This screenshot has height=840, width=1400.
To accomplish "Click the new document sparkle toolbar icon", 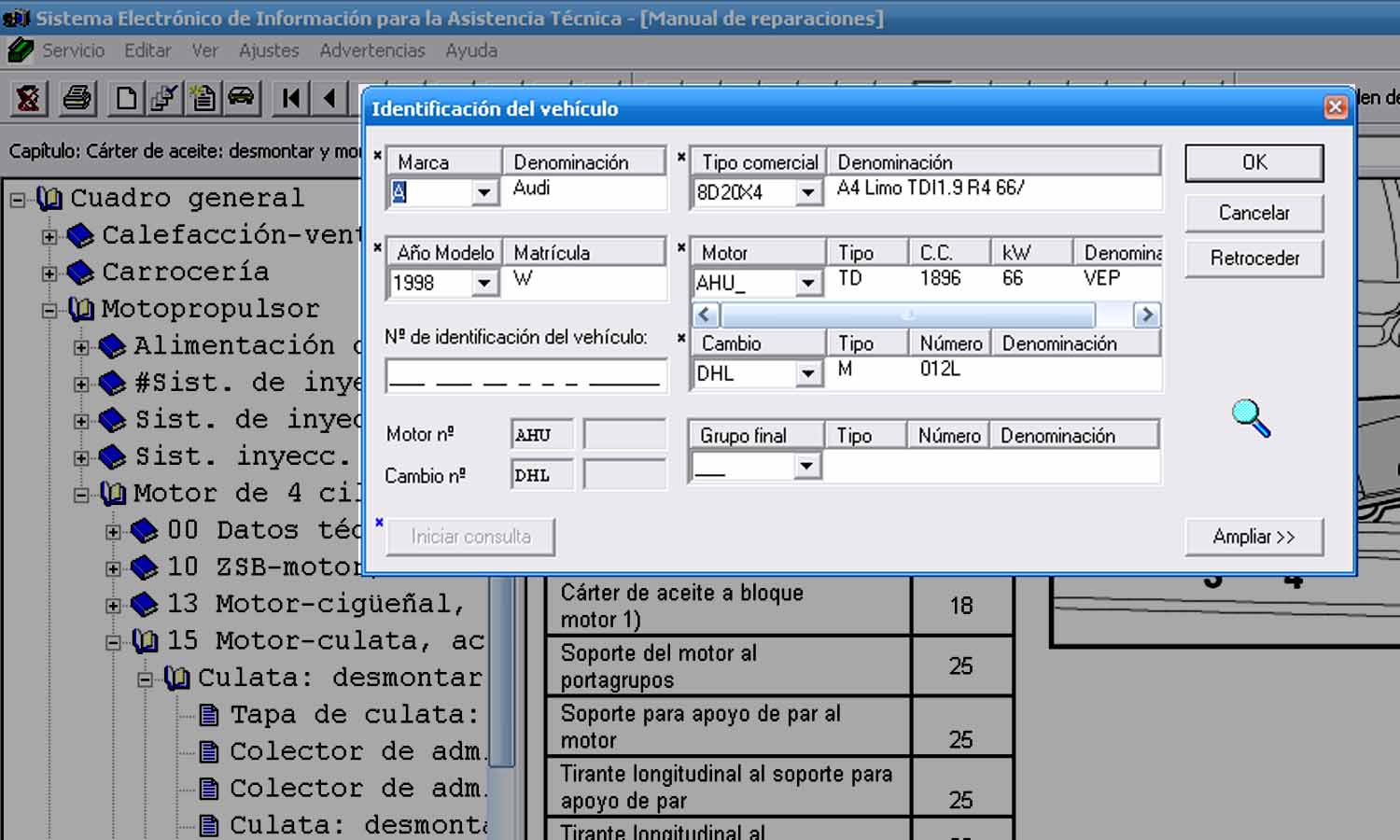I will (x=202, y=98).
